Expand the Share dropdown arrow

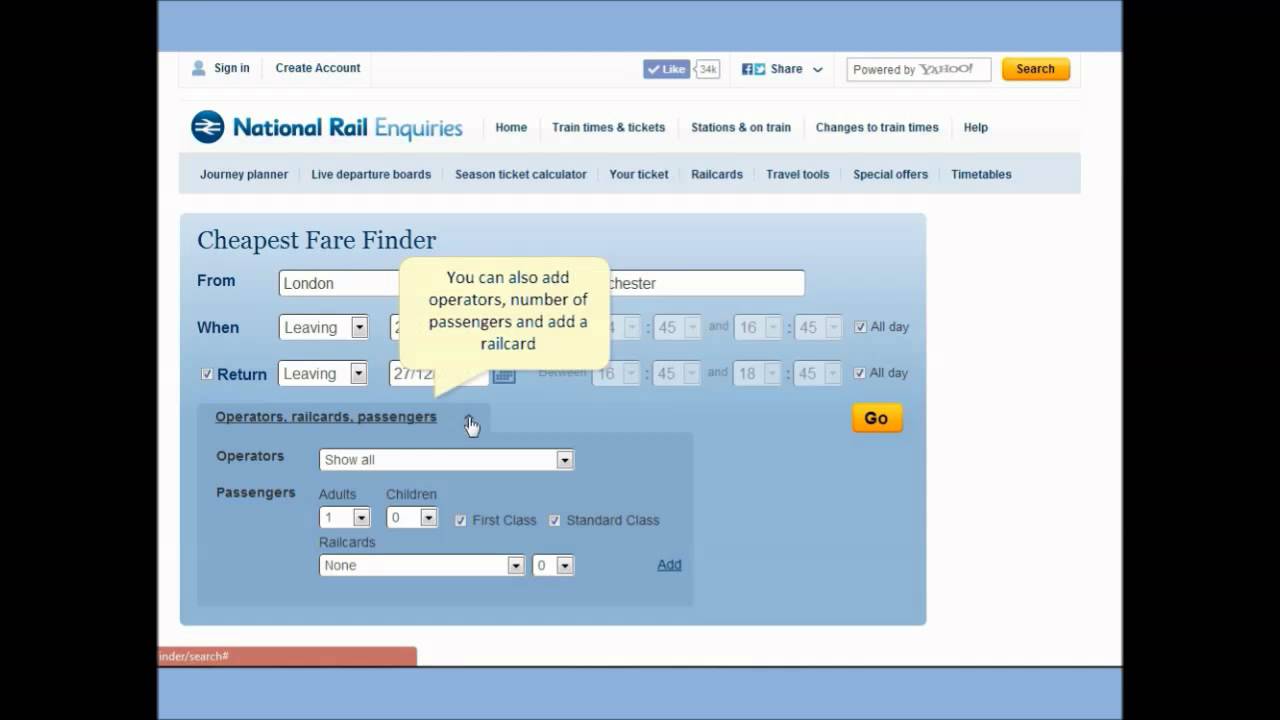point(818,70)
